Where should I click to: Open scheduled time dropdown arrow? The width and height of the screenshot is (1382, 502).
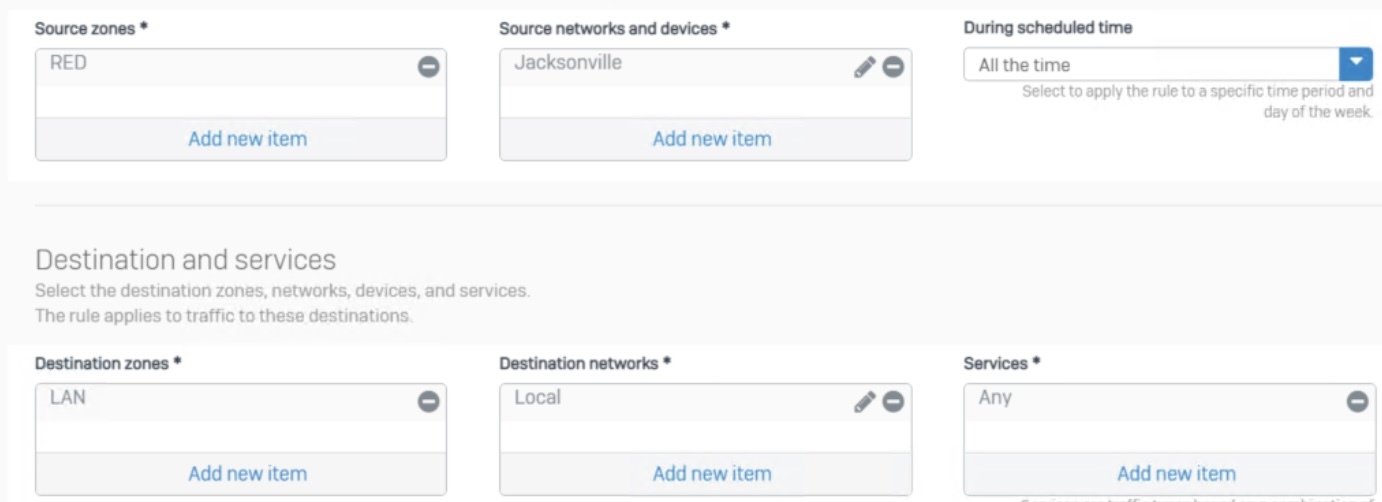pos(1355,64)
